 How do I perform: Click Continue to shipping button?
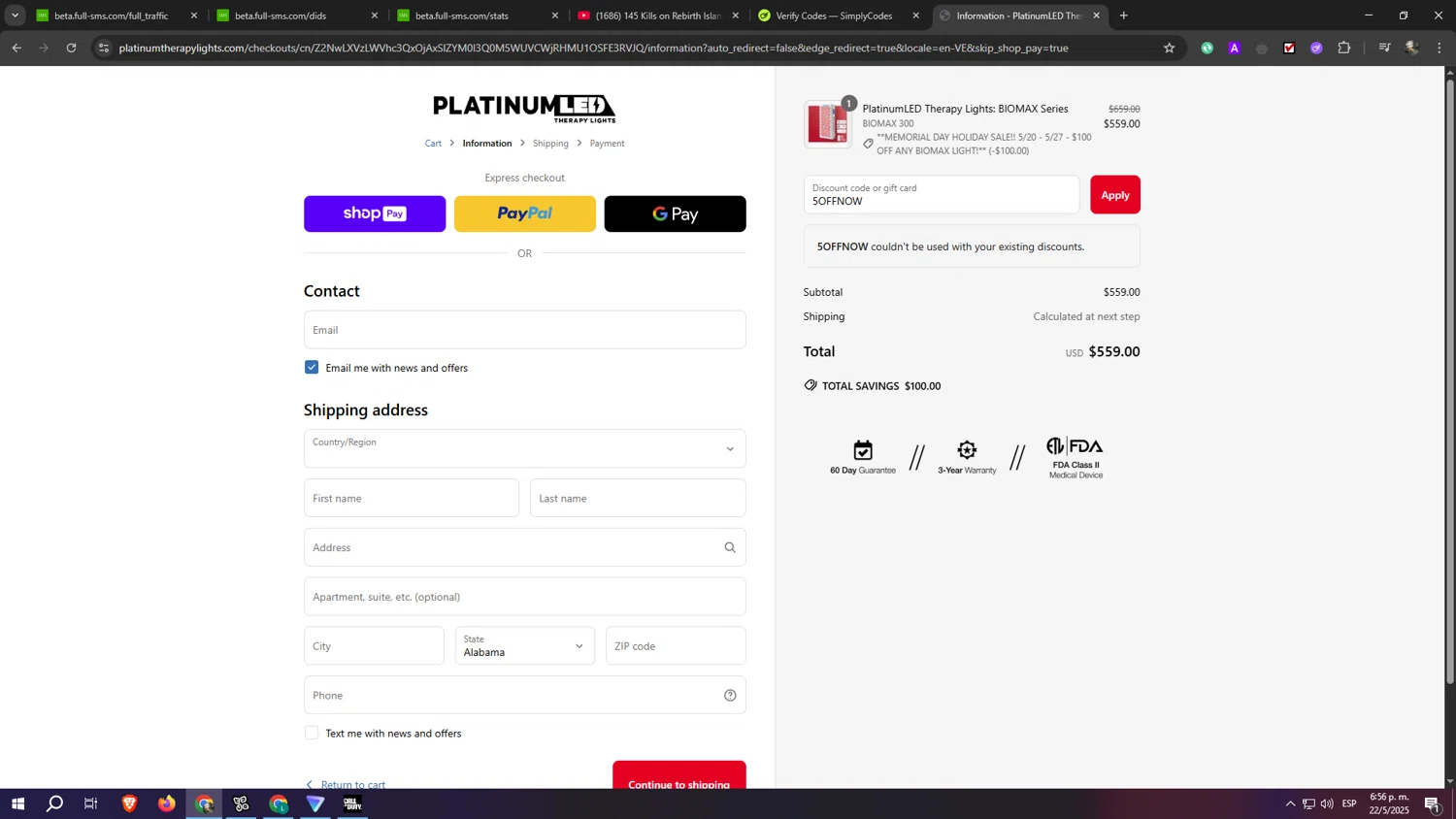pyautogui.click(x=678, y=776)
